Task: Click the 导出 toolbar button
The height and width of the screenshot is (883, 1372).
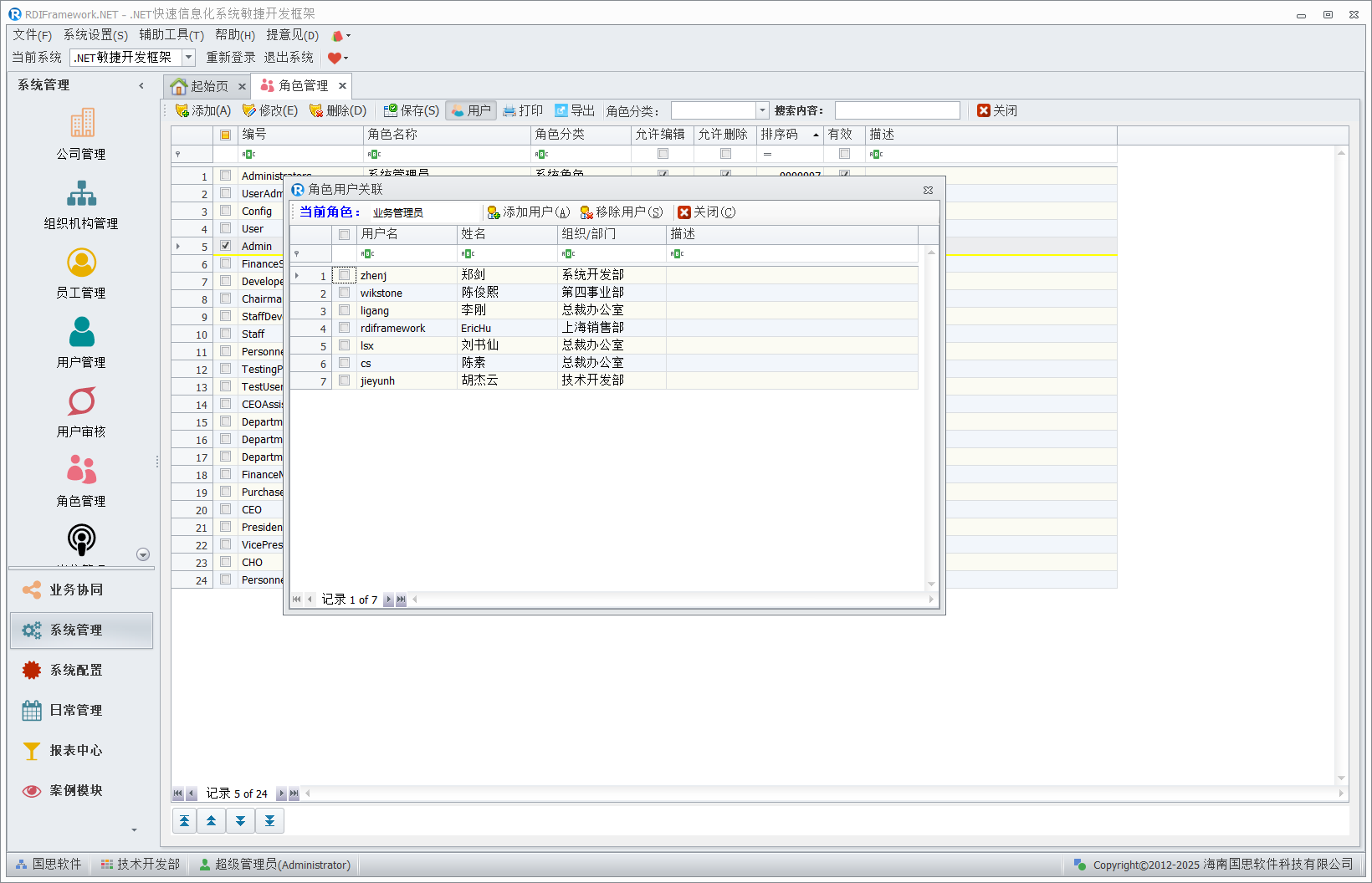Action: tap(575, 110)
